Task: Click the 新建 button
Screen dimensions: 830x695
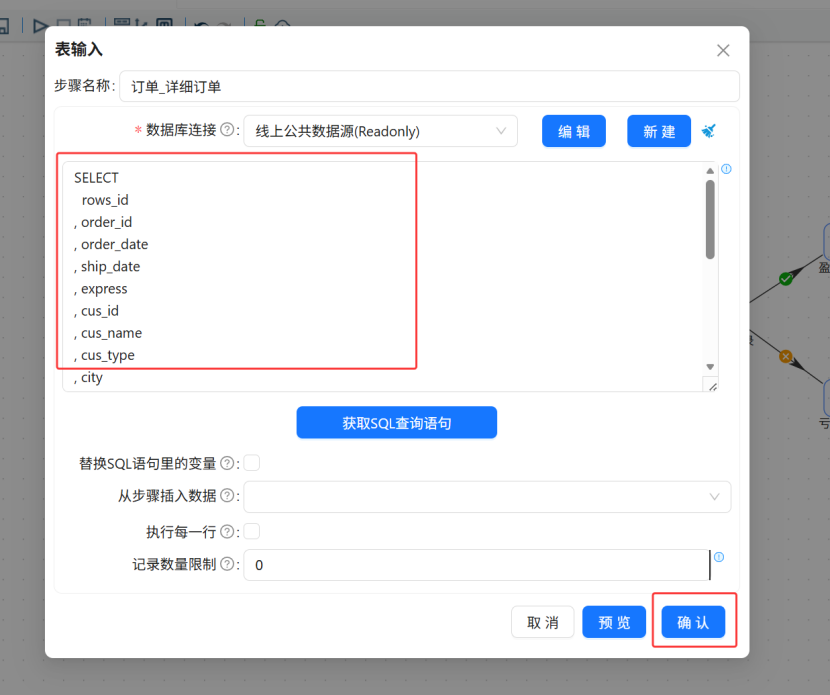Action: [659, 131]
